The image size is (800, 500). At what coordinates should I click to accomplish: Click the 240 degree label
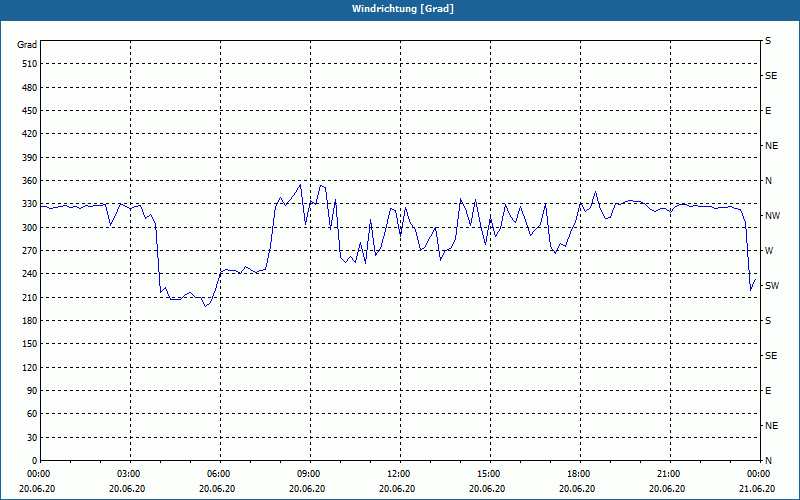(x=30, y=274)
